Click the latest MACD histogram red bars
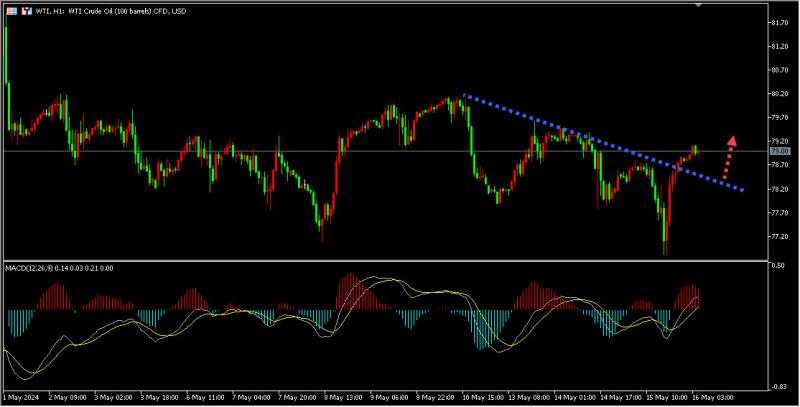Image resolution: width=800 pixels, height=407 pixels. (x=687, y=297)
